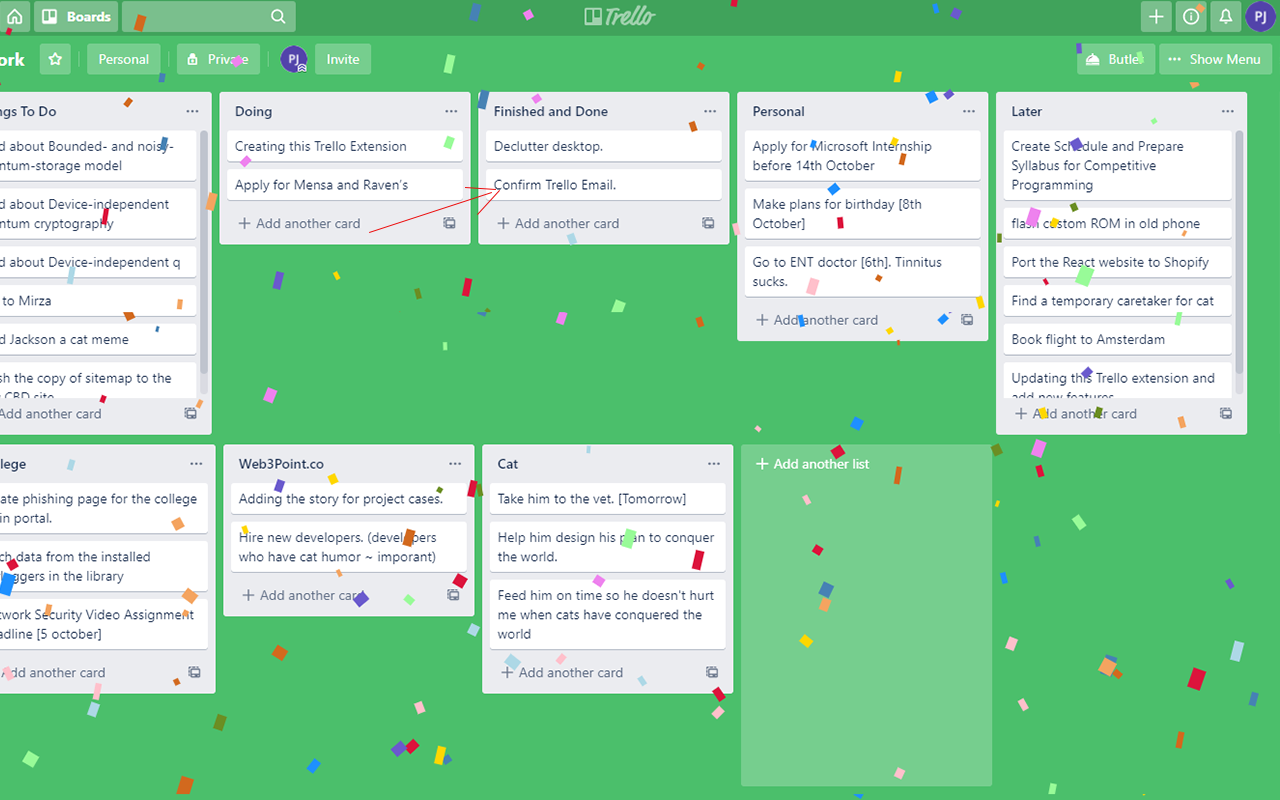Open card Help him design his plan

tap(608, 547)
